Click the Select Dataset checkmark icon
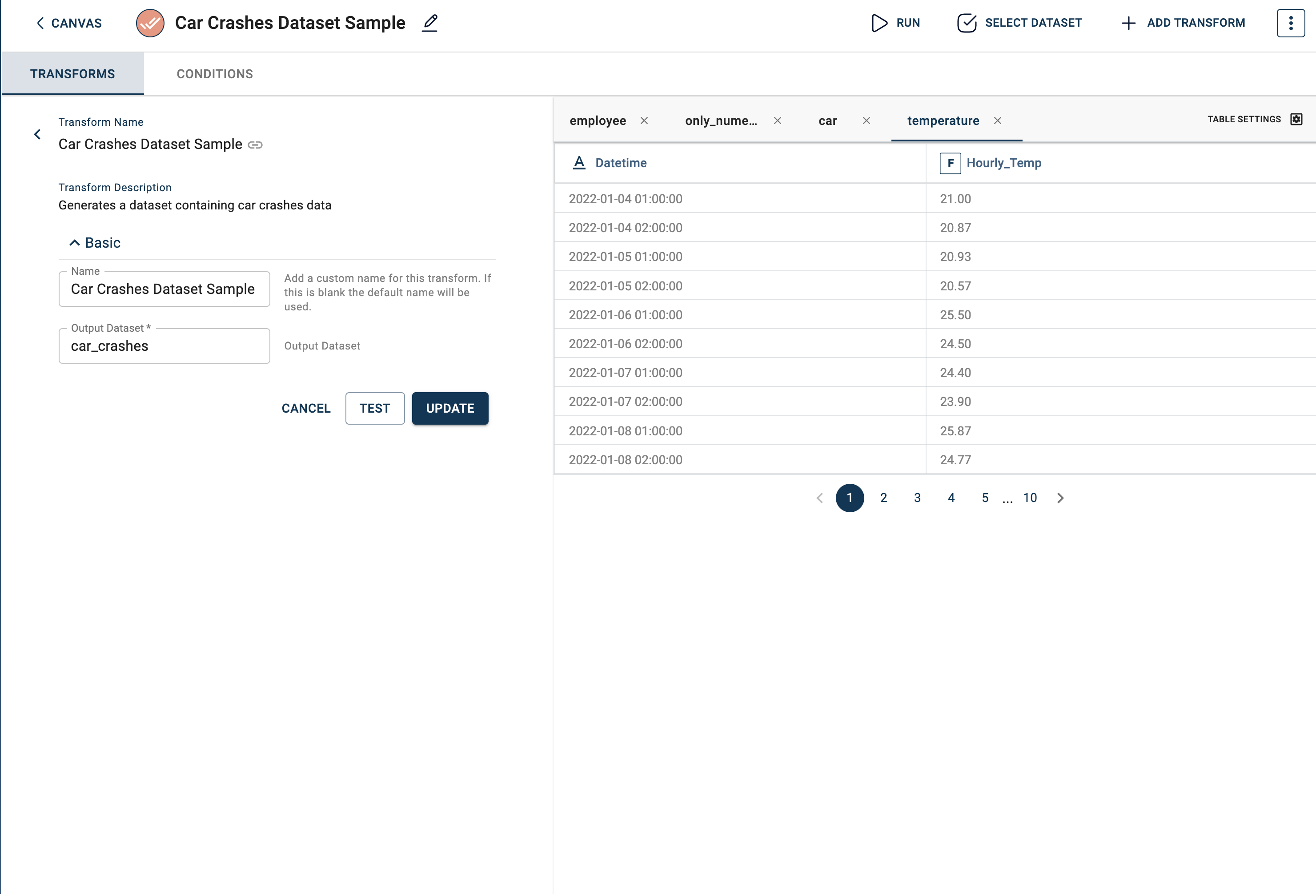Viewport: 1316px width, 896px height. [966, 23]
